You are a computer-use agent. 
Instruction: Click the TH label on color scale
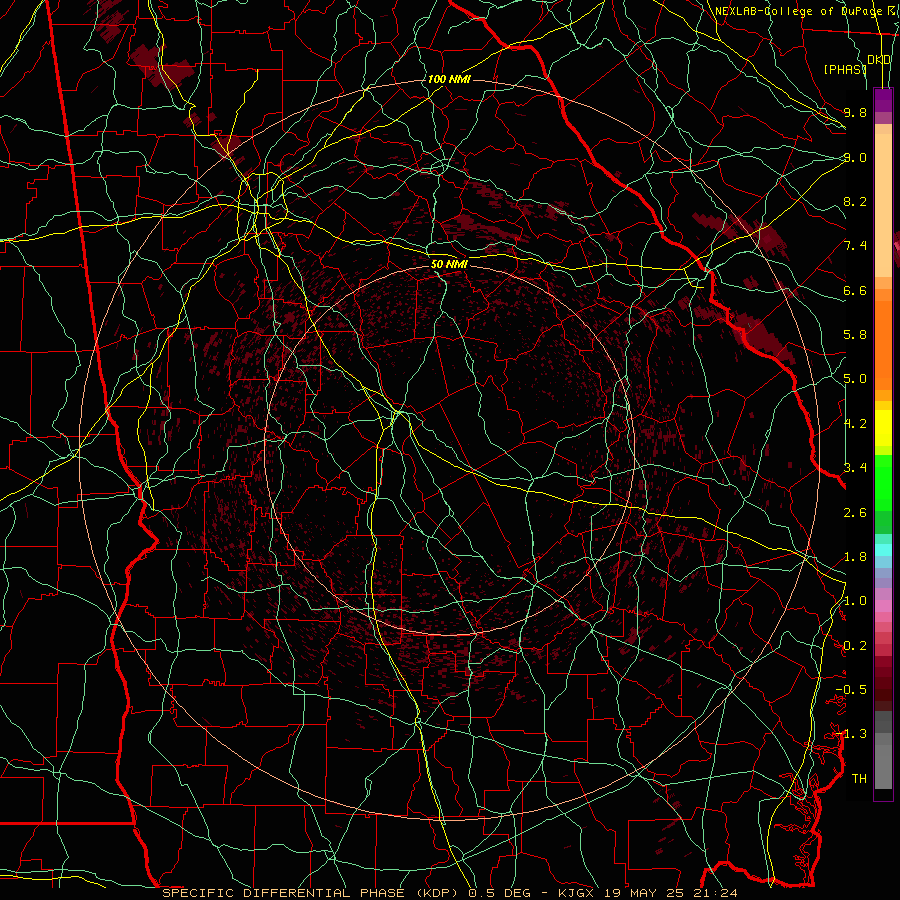click(859, 779)
